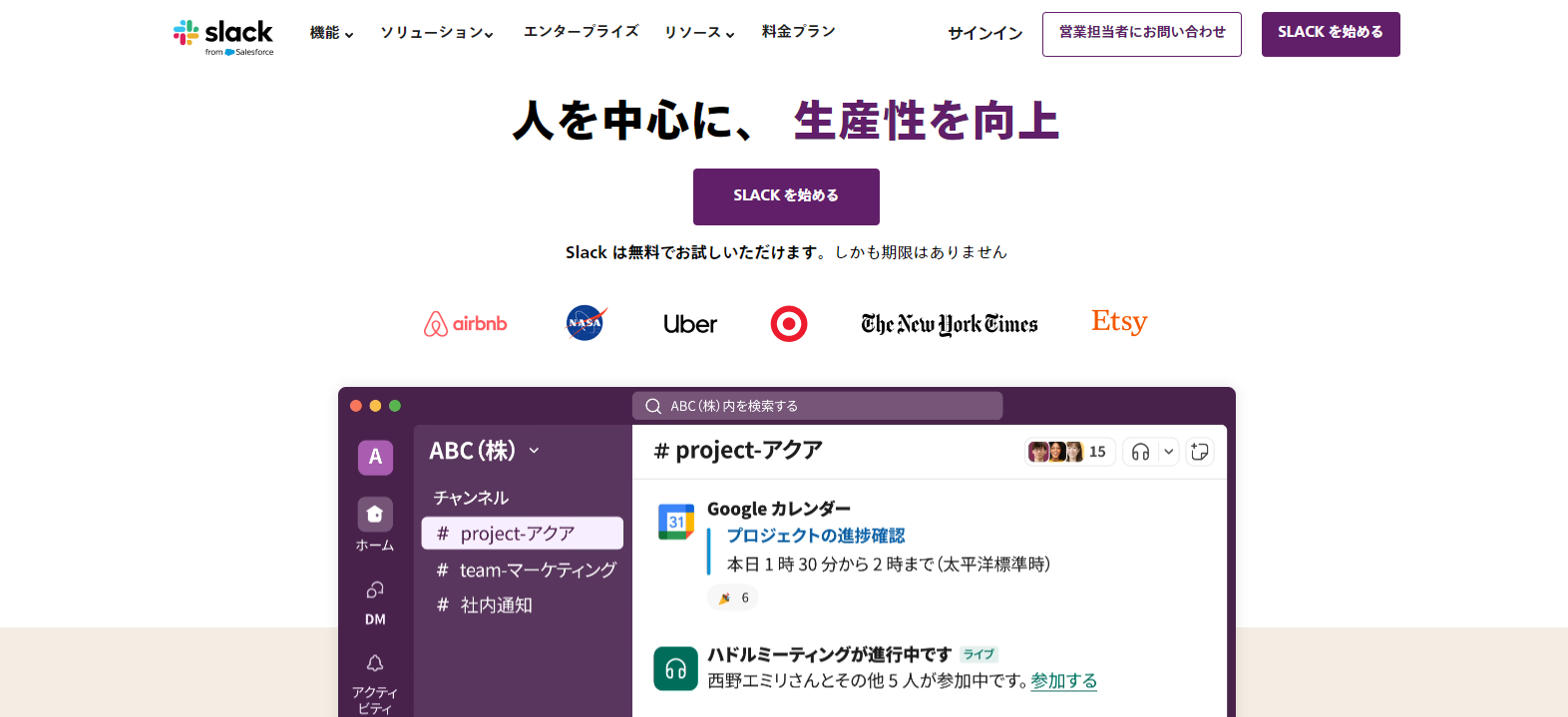Expand the ソリューション menu
The height and width of the screenshot is (717, 1568).
coord(437,33)
